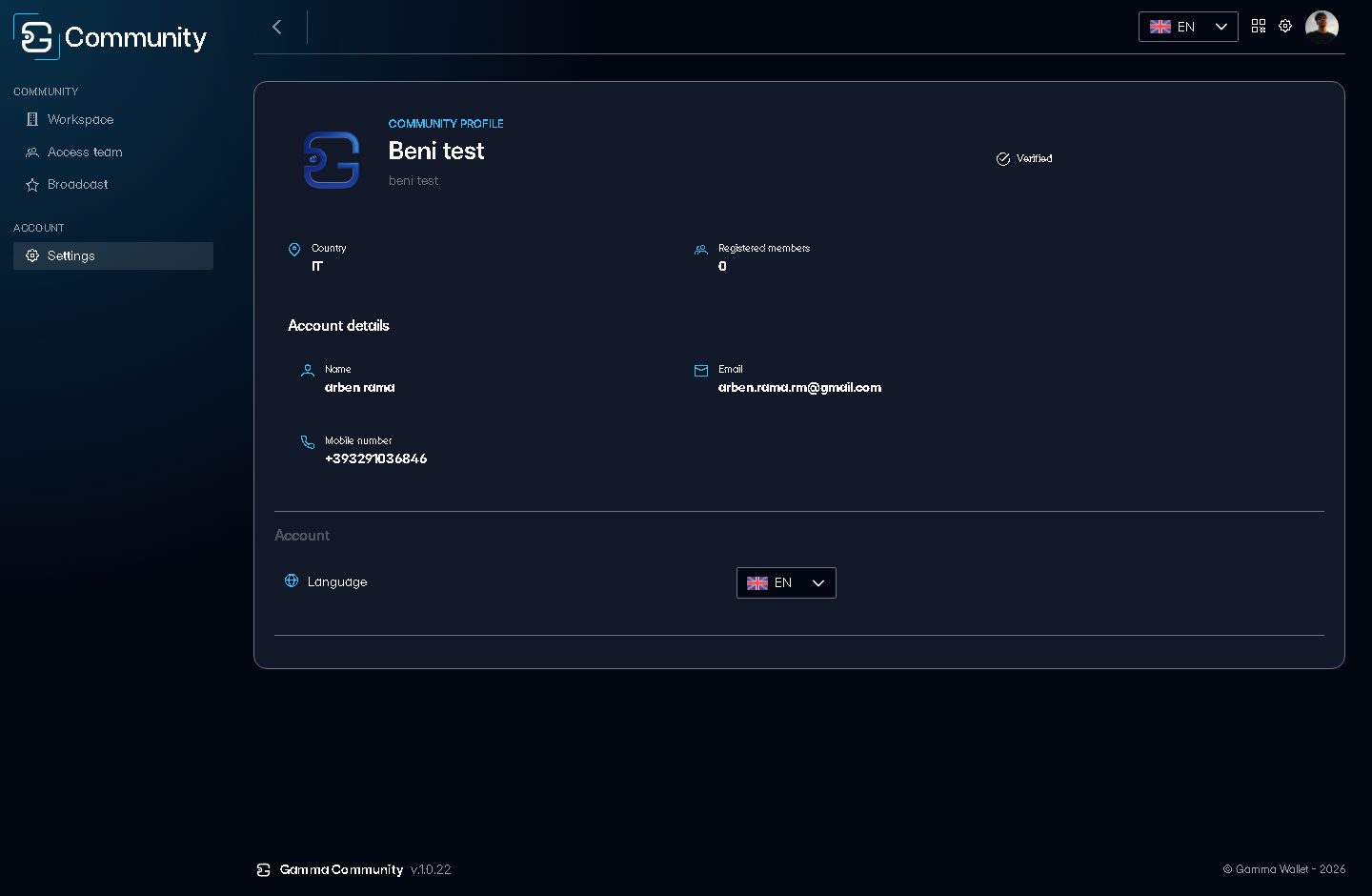Click the Community logo in sidebar header
The image size is (1372, 896).
(x=110, y=37)
